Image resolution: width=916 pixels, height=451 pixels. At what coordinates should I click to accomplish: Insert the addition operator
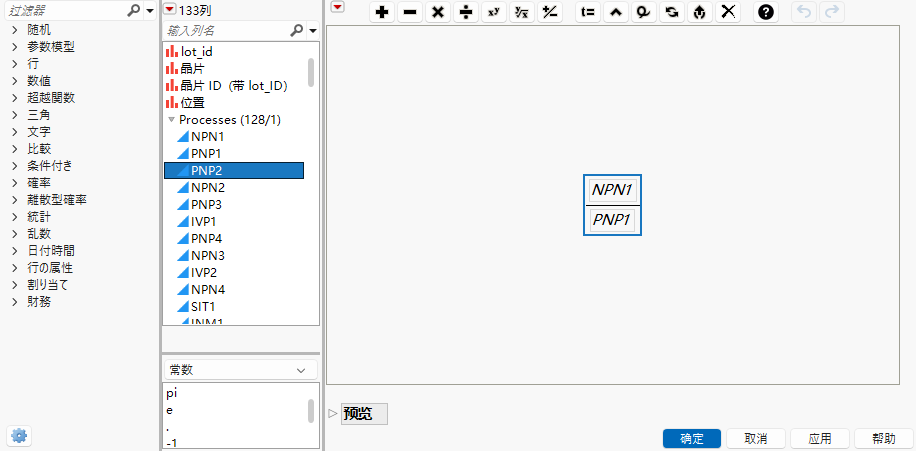pos(382,12)
